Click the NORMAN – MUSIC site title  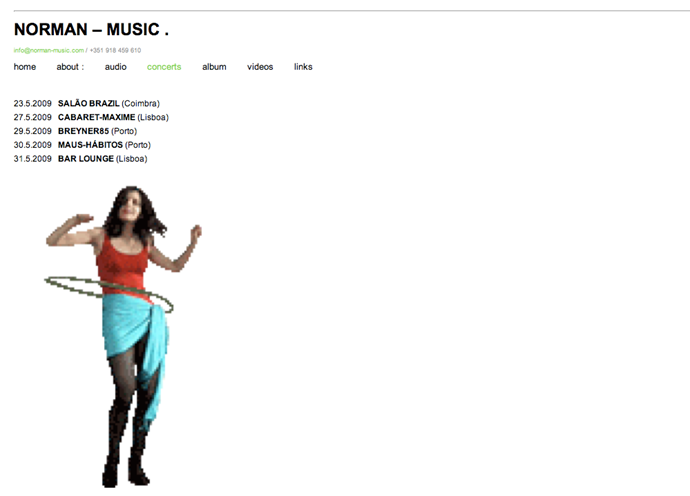[x=91, y=29]
